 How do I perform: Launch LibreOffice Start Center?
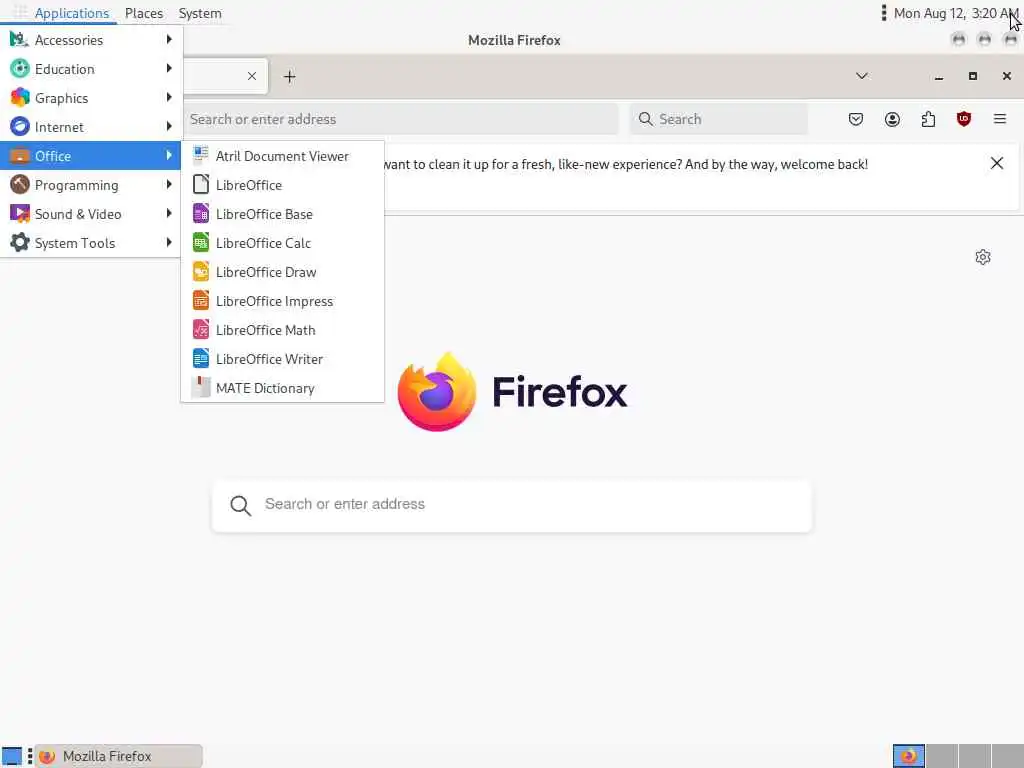(282, 185)
